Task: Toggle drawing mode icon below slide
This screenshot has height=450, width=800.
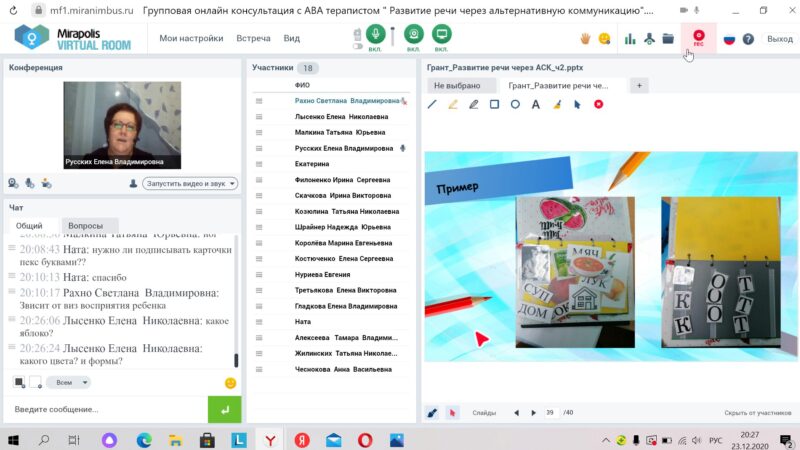Action: coord(432,413)
